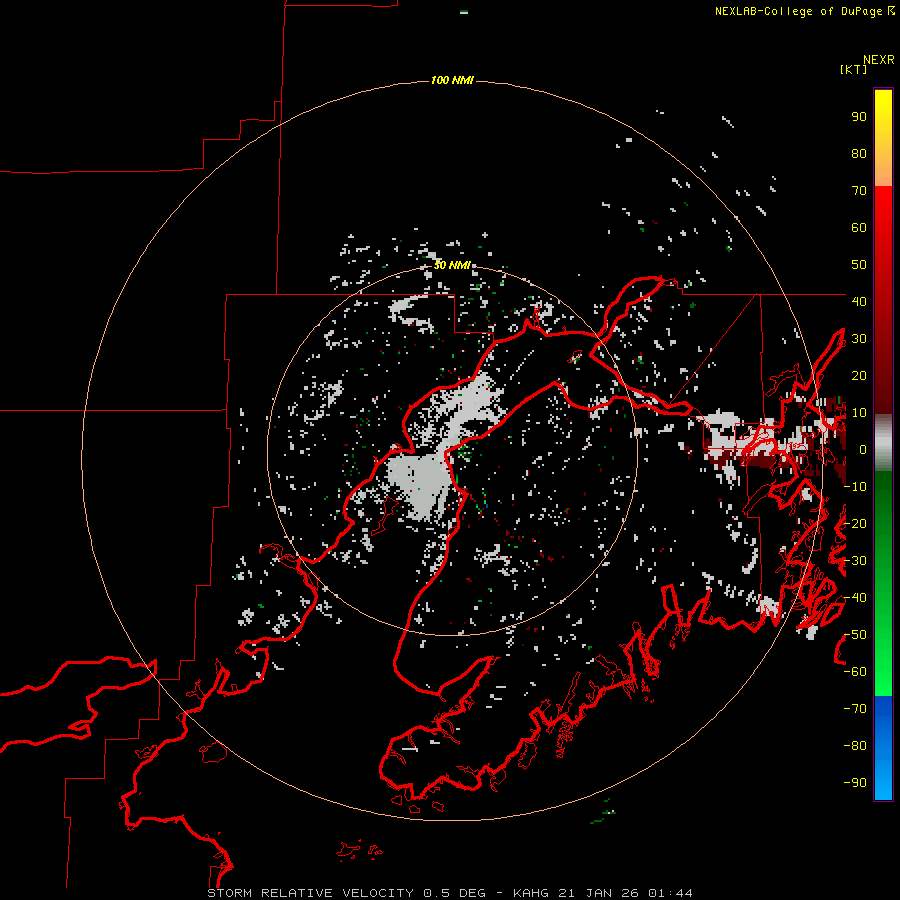
Task: Click the gray zero-velocity segment of color bar
Action: coord(883,443)
